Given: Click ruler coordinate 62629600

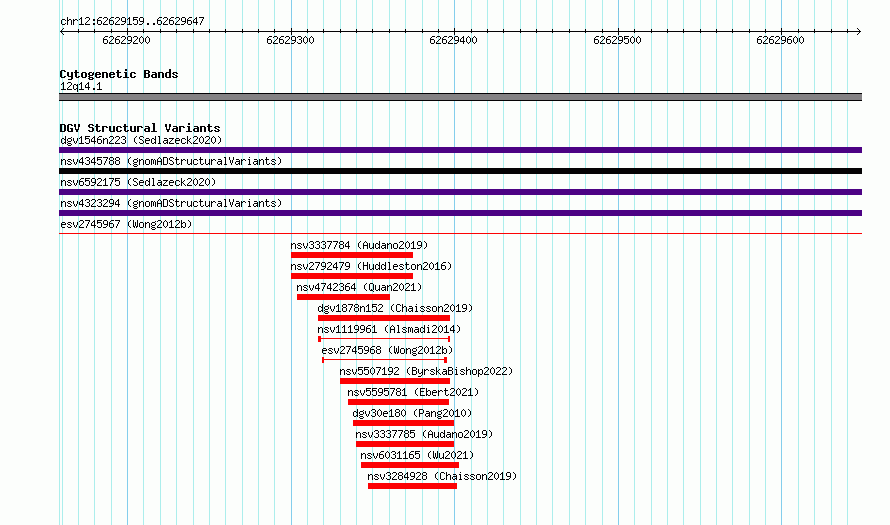Looking at the screenshot, I should [780, 40].
